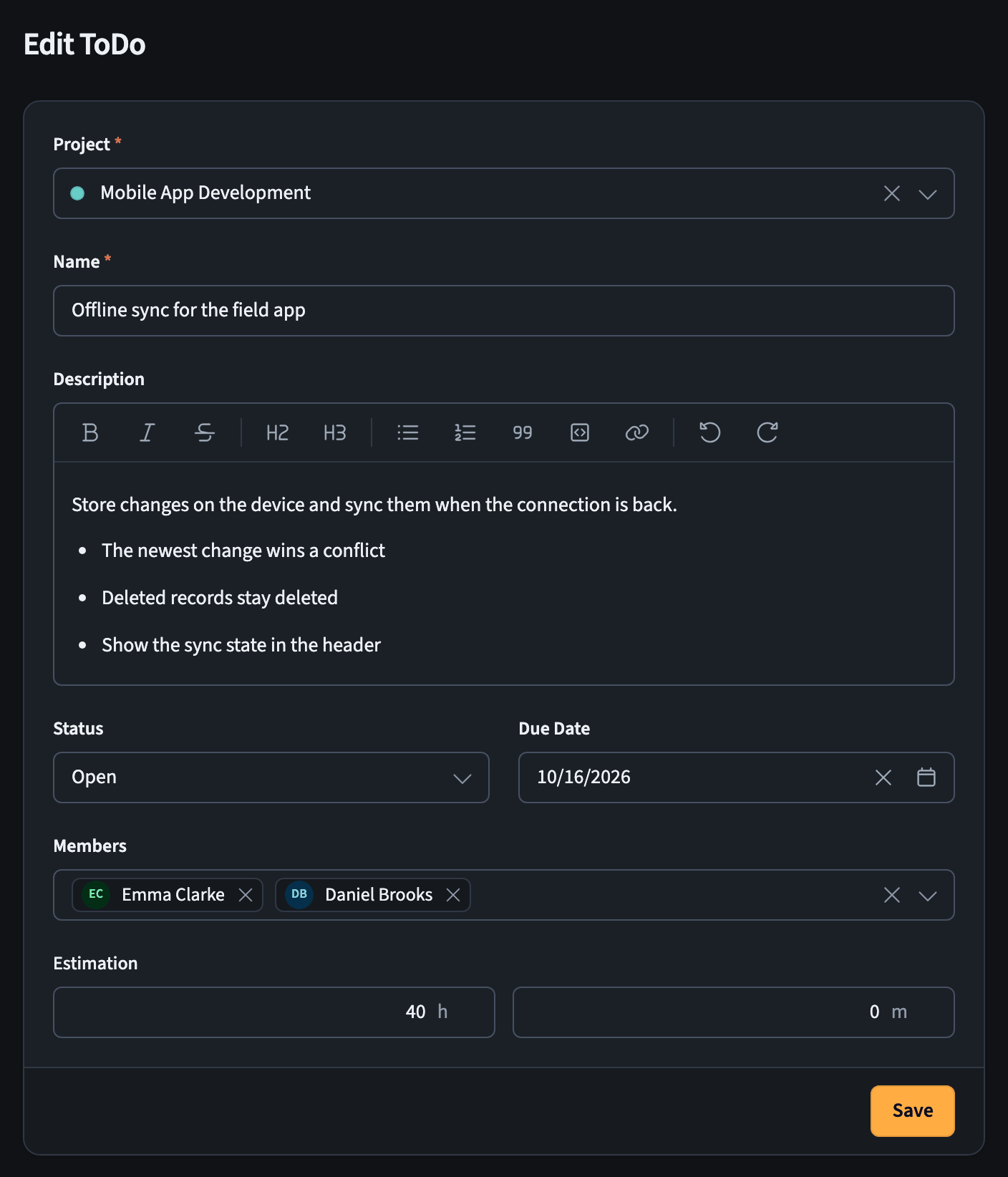Expand the Members dropdown

[x=928, y=896]
